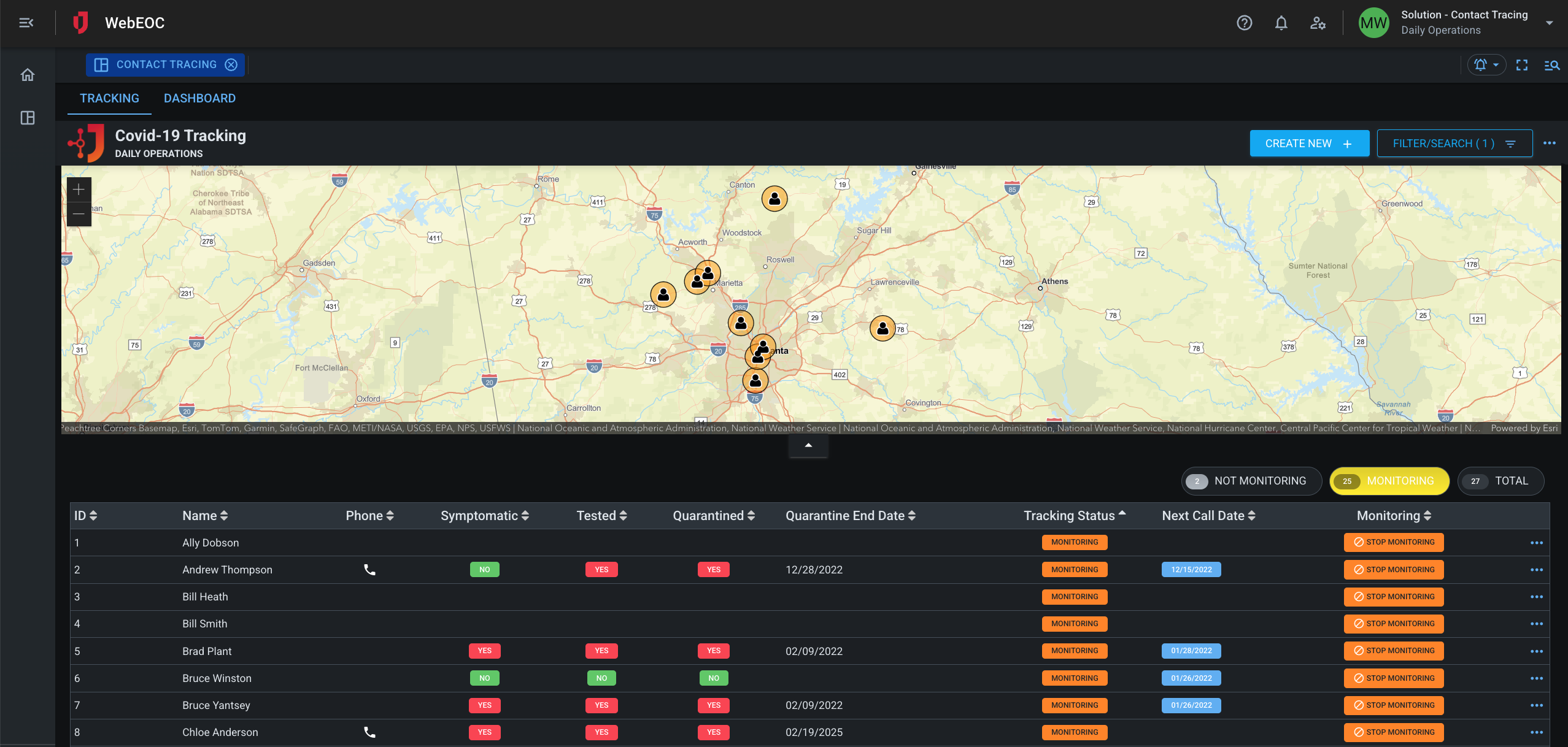This screenshot has width=1568, height=747.
Task: Switch to the NOT MONITORING filter pill
Action: pos(1252,481)
